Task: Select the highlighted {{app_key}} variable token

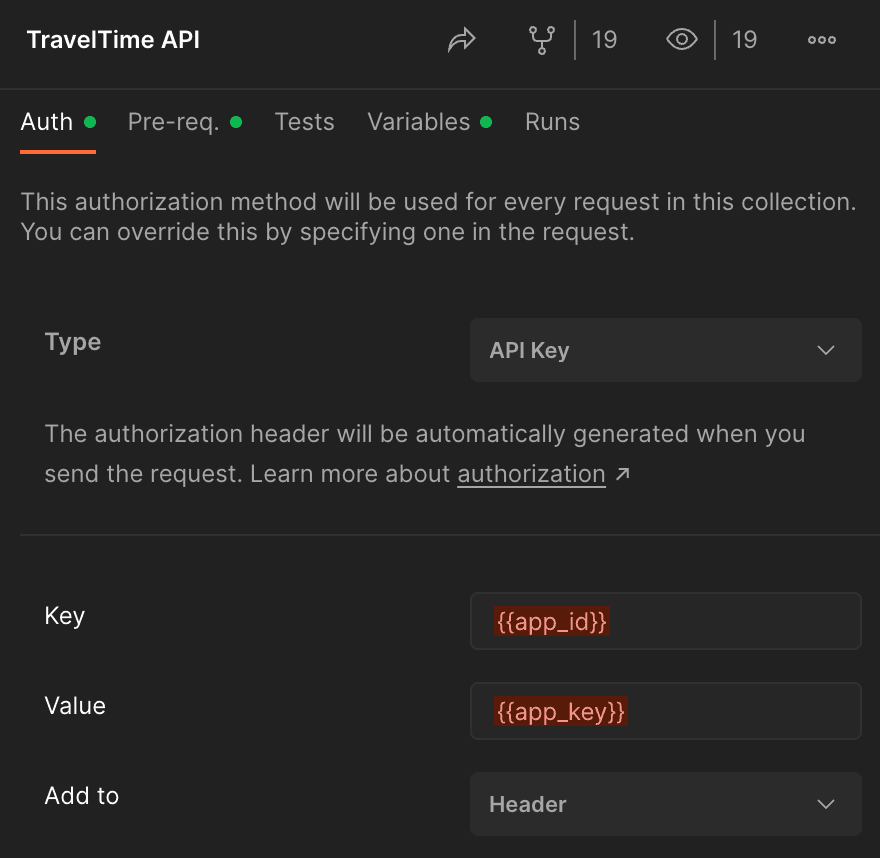Action: 560,711
